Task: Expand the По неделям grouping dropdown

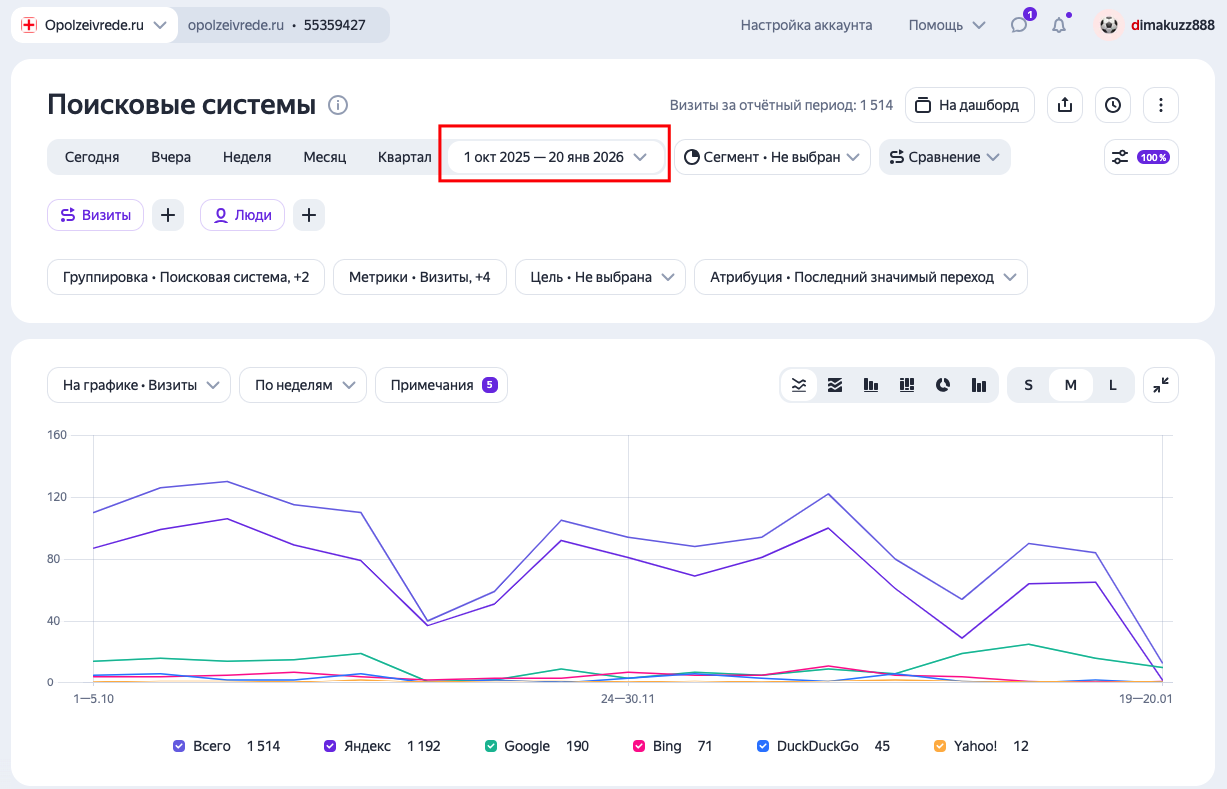Action: [x=303, y=385]
